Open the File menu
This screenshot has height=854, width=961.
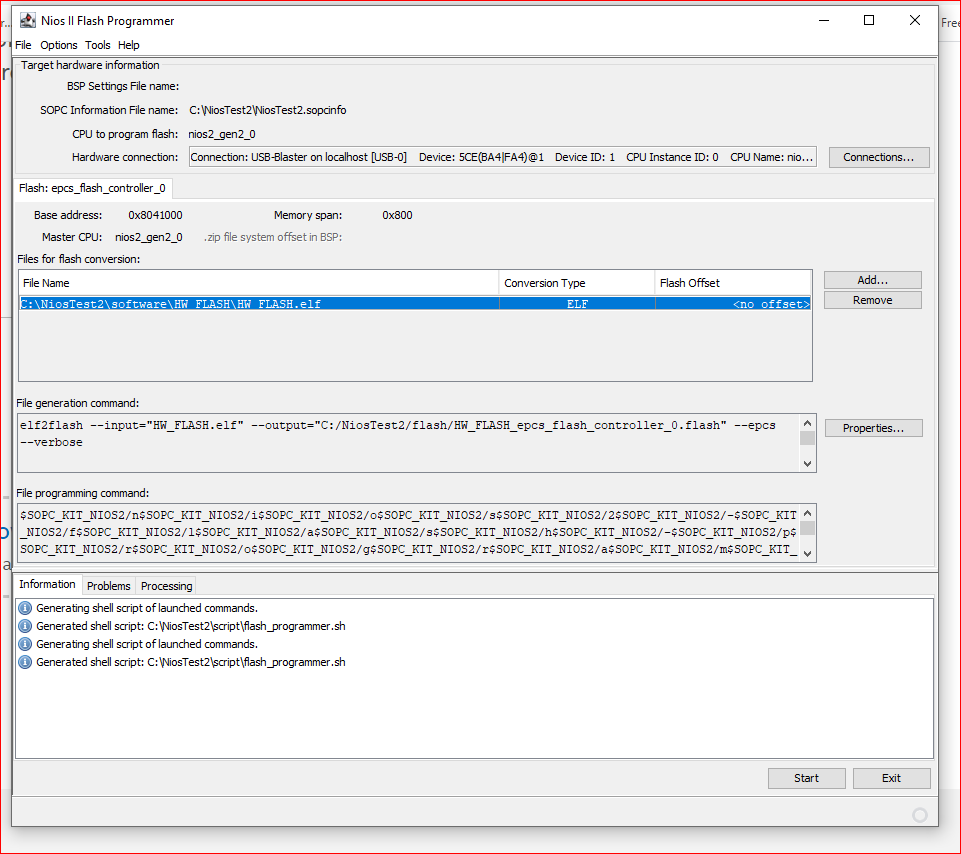(23, 45)
